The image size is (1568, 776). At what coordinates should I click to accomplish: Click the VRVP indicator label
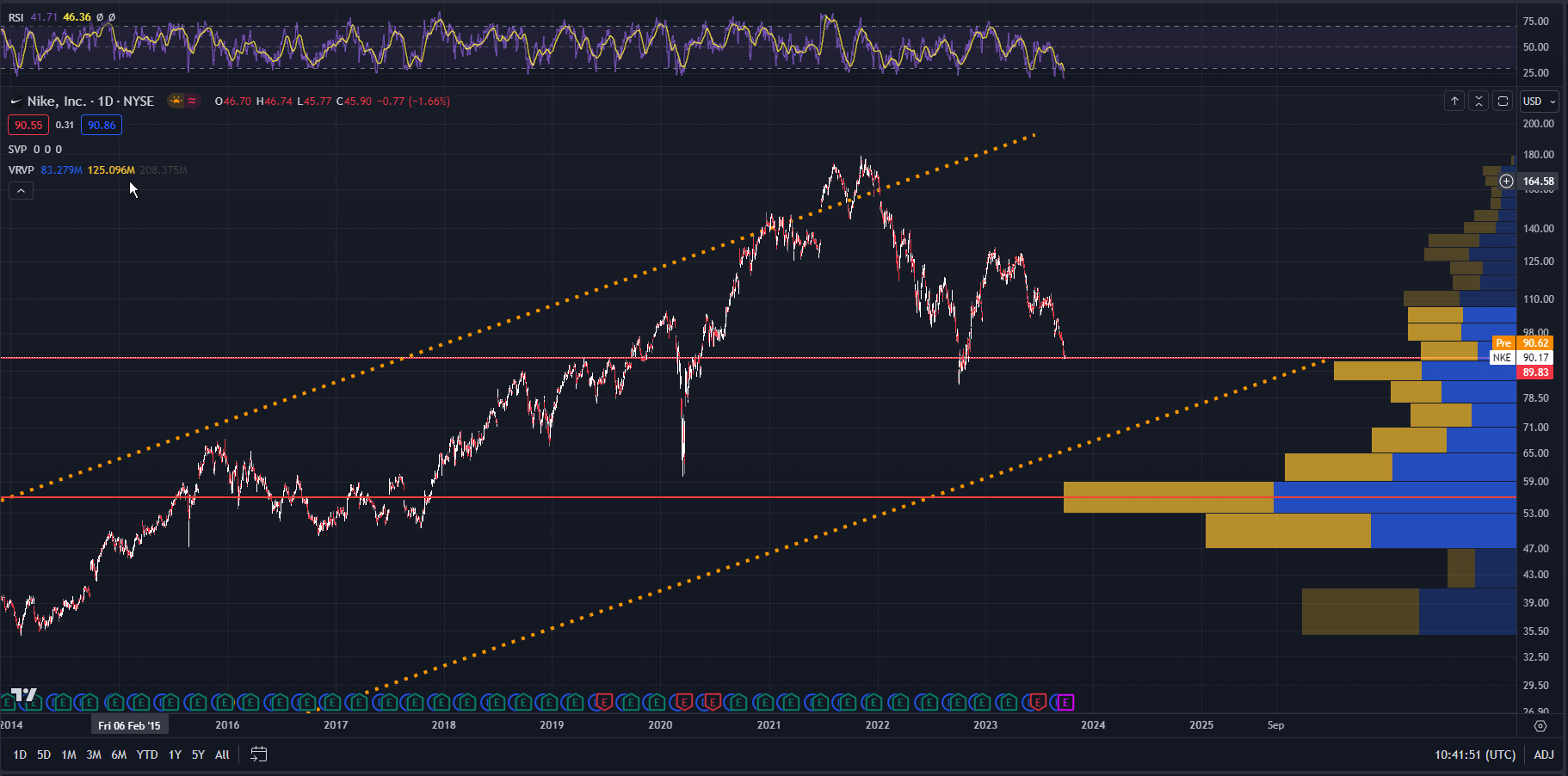(21, 169)
